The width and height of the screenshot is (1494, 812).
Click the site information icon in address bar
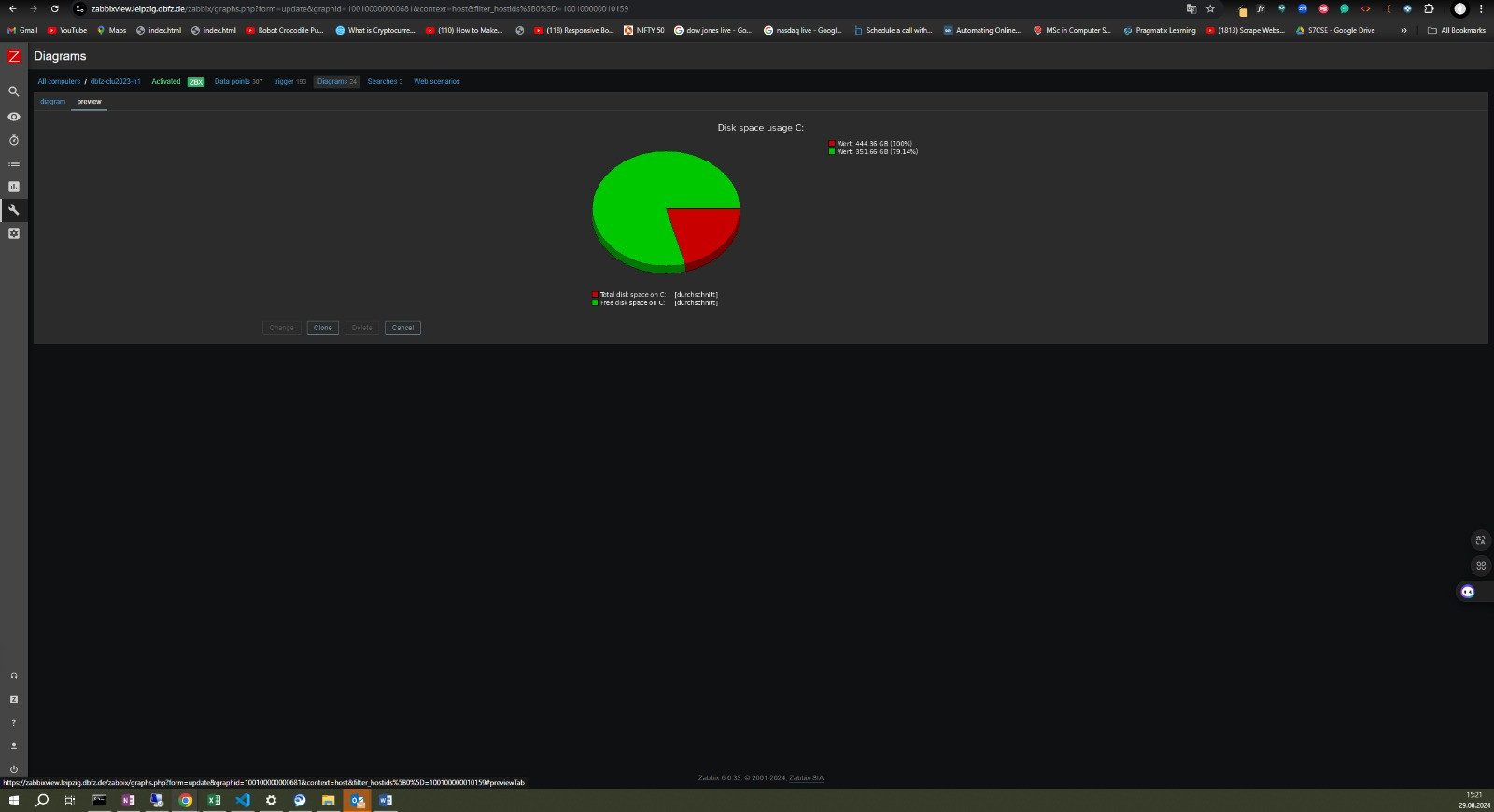[79, 8]
